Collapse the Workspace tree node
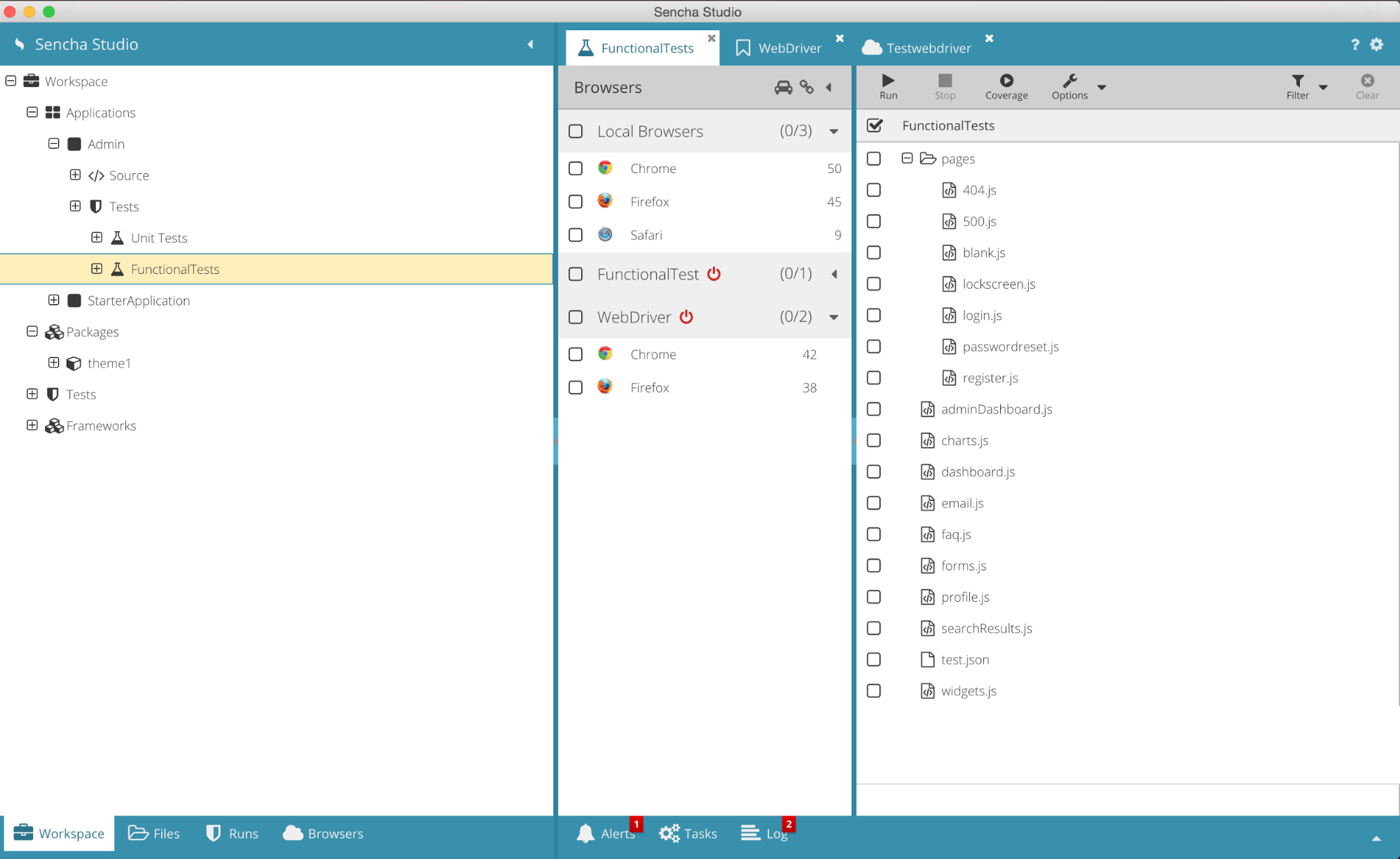Image resolution: width=1400 pixels, height=859 pixels. pos(11,81)
